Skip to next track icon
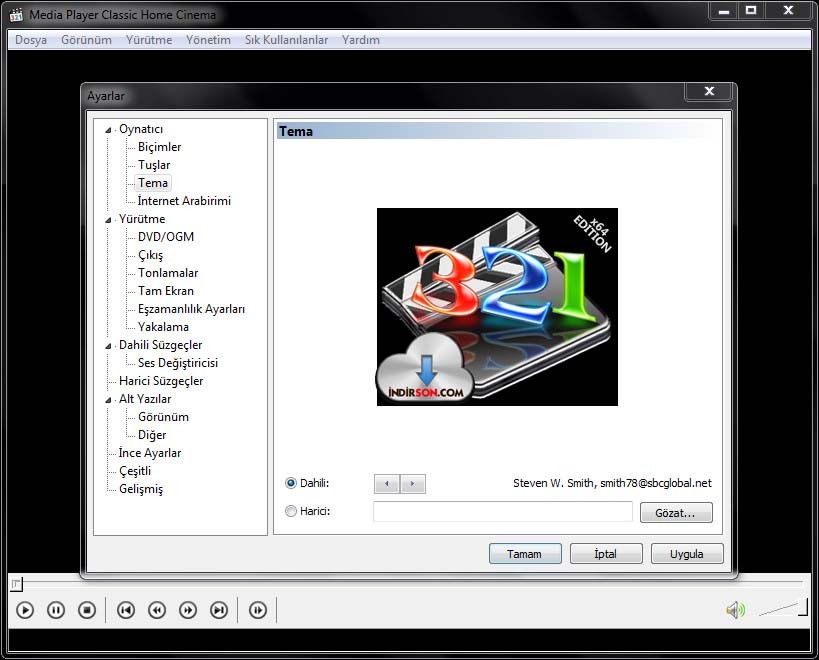The width and height of the screenshot is (819, 660). 219,610
